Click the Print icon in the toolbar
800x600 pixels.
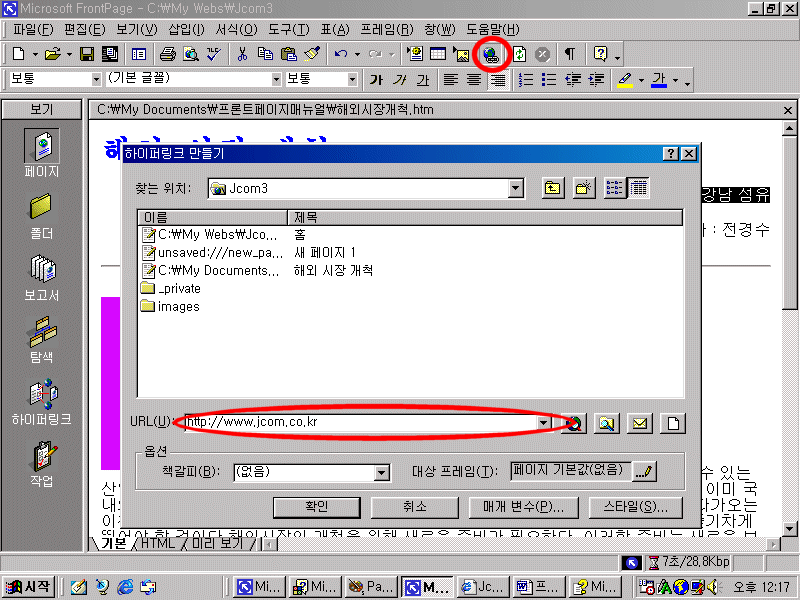(x=167, y=54)
